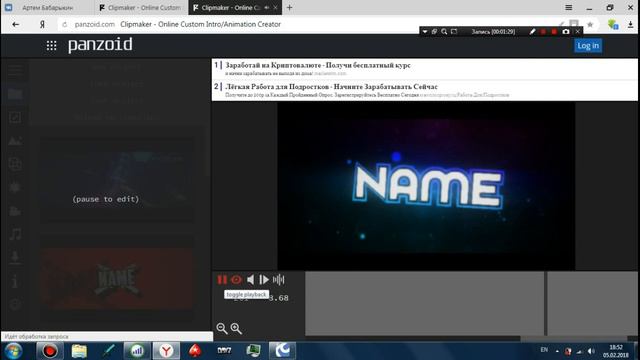Image resolution: width=640 pixels, height=360 pixels.
Task: Click the panzoid logo
Action: coord(100,45)
